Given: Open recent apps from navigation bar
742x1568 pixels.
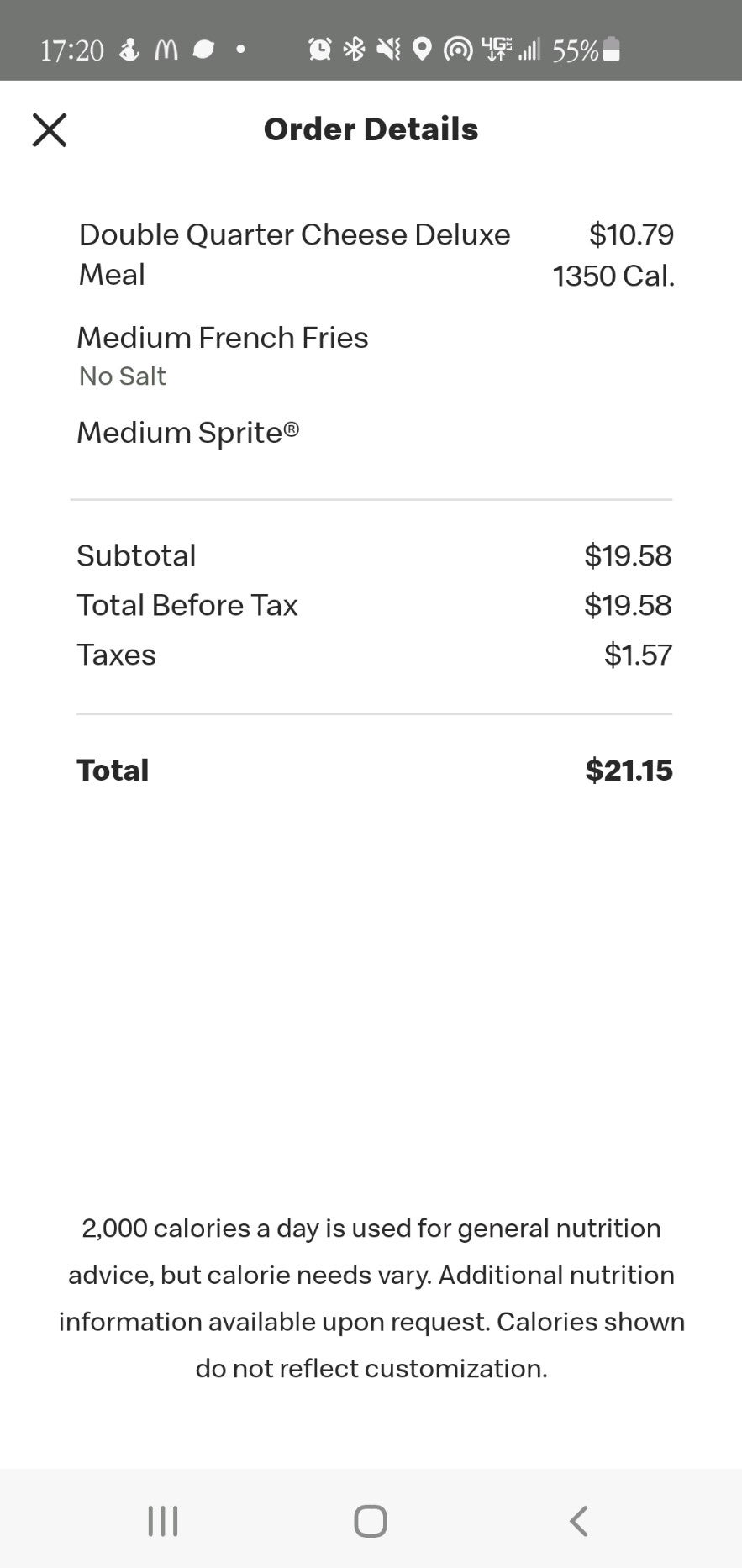Looking at the screenshot, I should tap(163, 1521).
